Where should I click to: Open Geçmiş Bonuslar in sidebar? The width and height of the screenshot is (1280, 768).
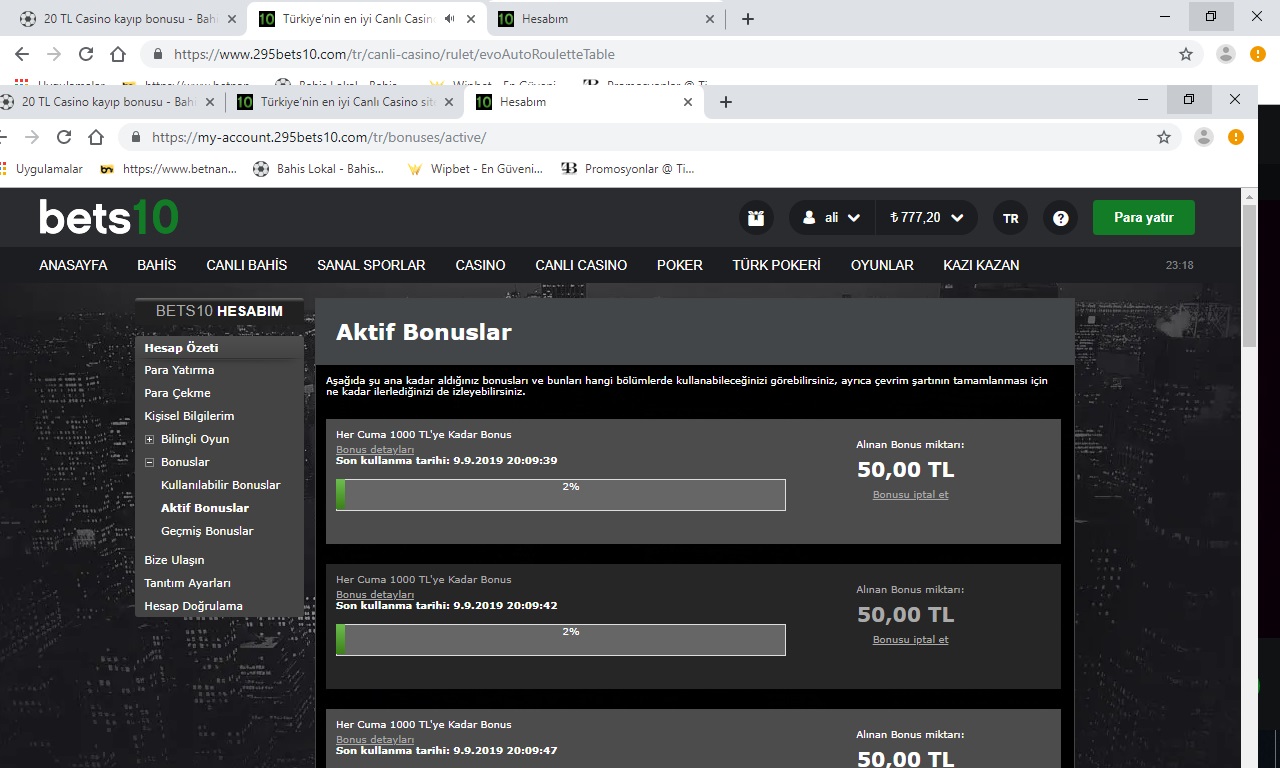[207, 531]
